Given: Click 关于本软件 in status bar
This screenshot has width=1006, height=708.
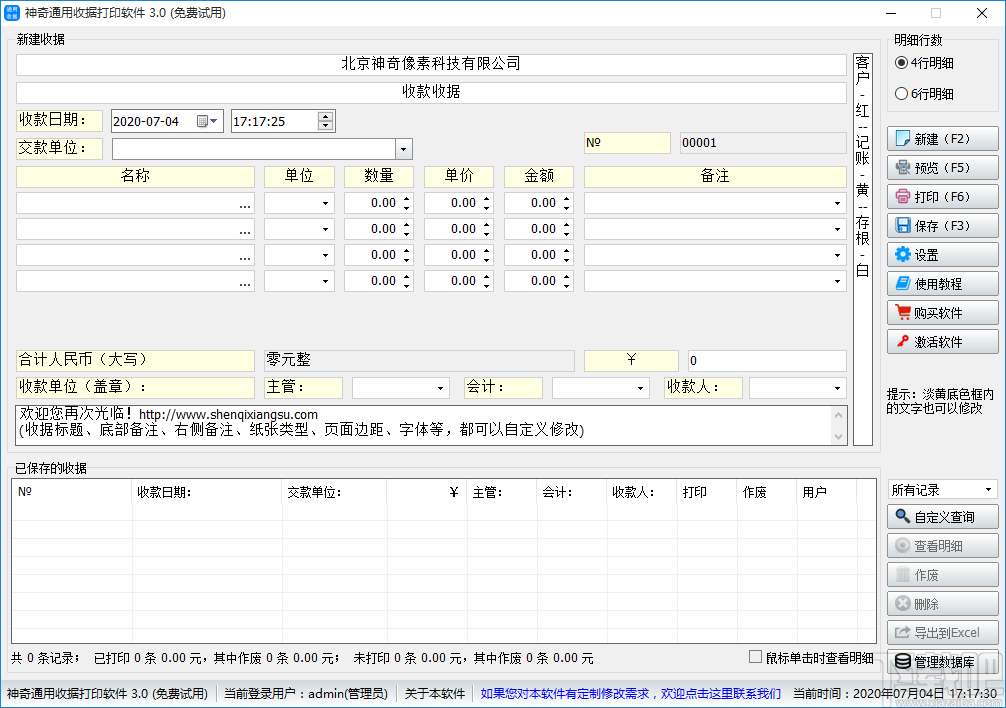Looking at the screenshot, I should [x=434, y=693].
